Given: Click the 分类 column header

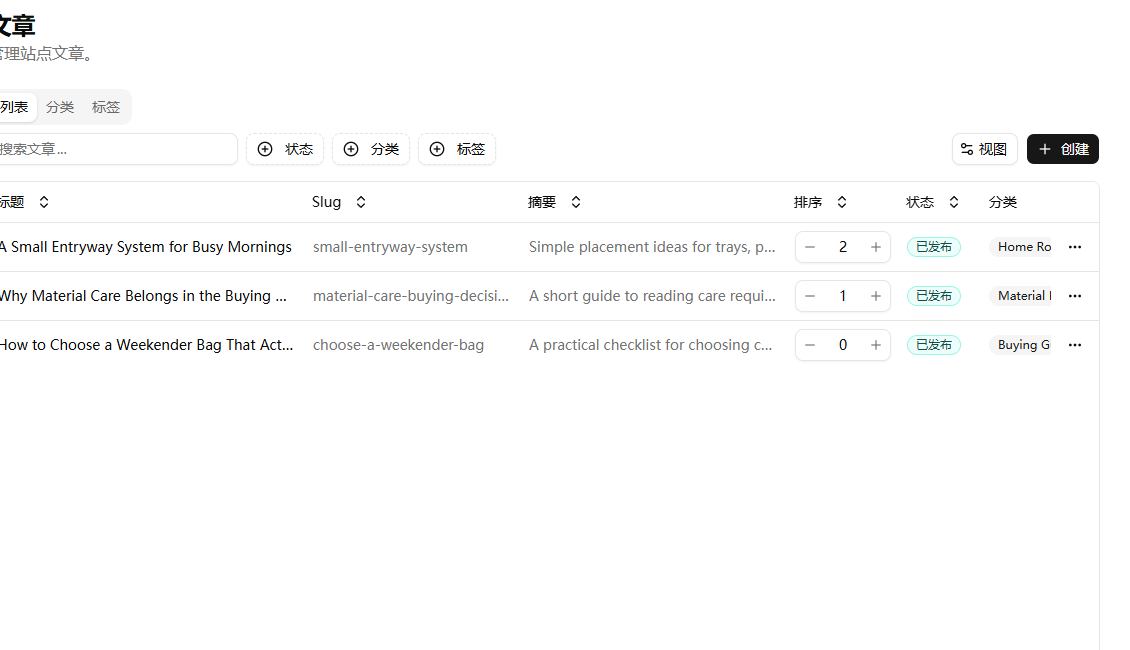Looking at the screenshot, I should pyautogui.click(x=1002, y=202).
